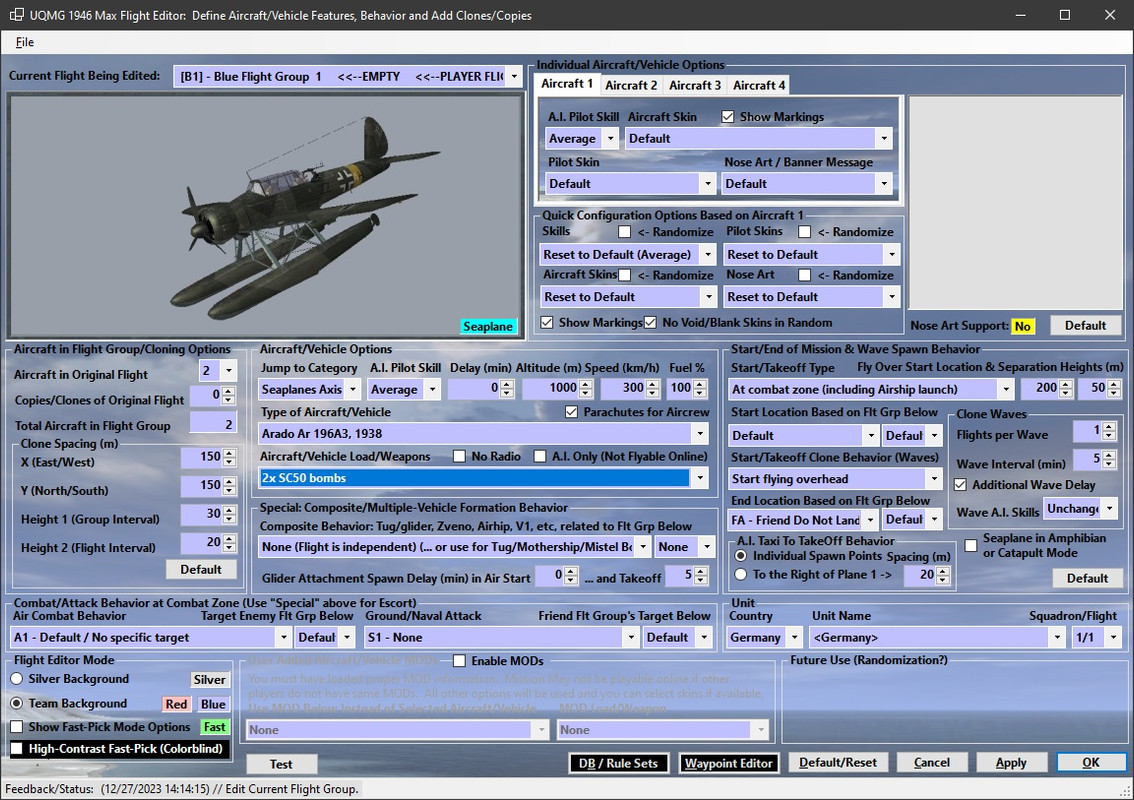Enable the No Radio checkbox
Screen dimensions: 1134x800
(459, 456)
